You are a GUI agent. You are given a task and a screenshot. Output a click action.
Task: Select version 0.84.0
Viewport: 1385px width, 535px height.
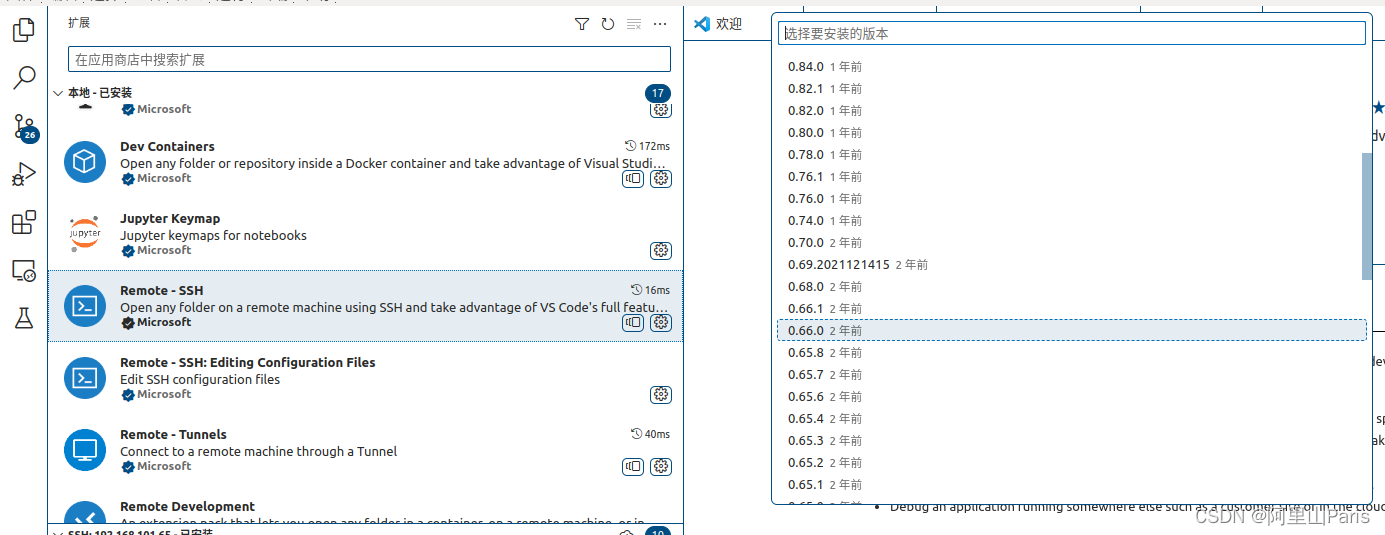click(x=1071, y=67)
